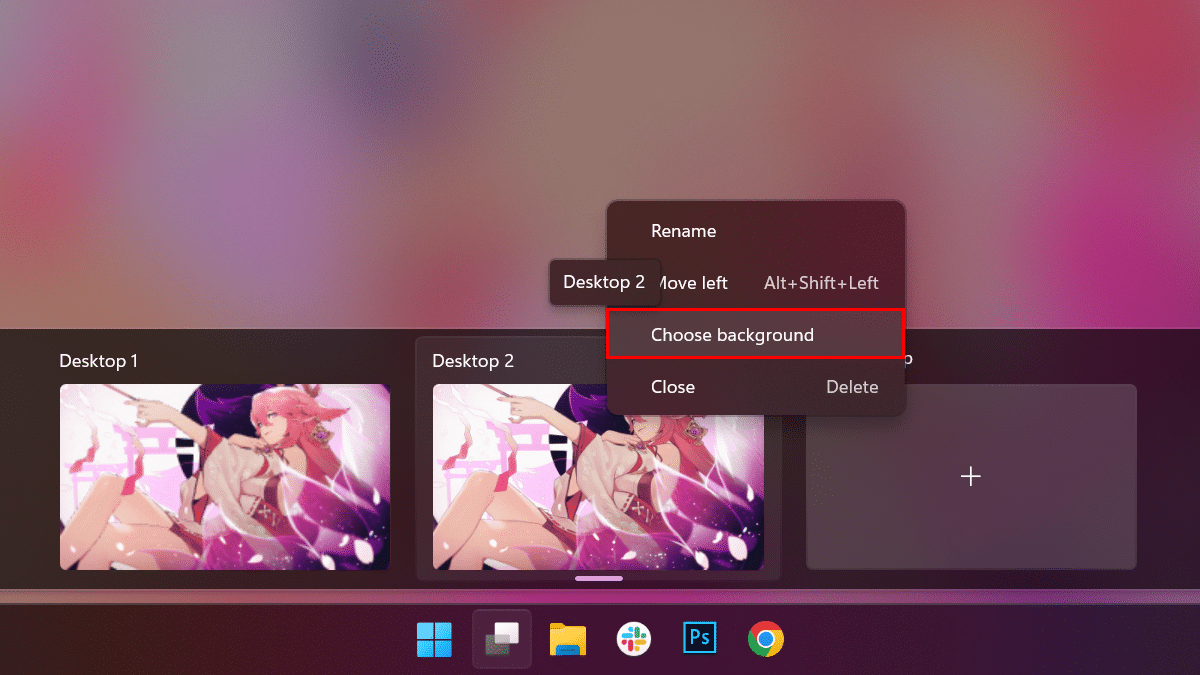Click the Delete shortcut hint in menu
Image resolution: width=1200 pixels, height=675 pixels.
852,387
